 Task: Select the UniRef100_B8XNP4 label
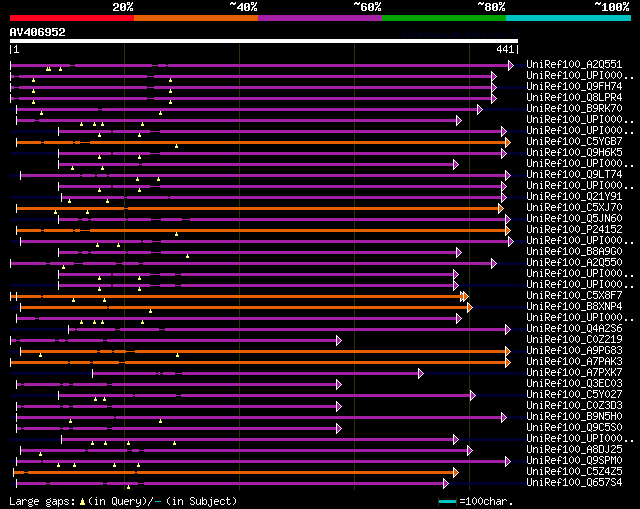click(574, 307)
